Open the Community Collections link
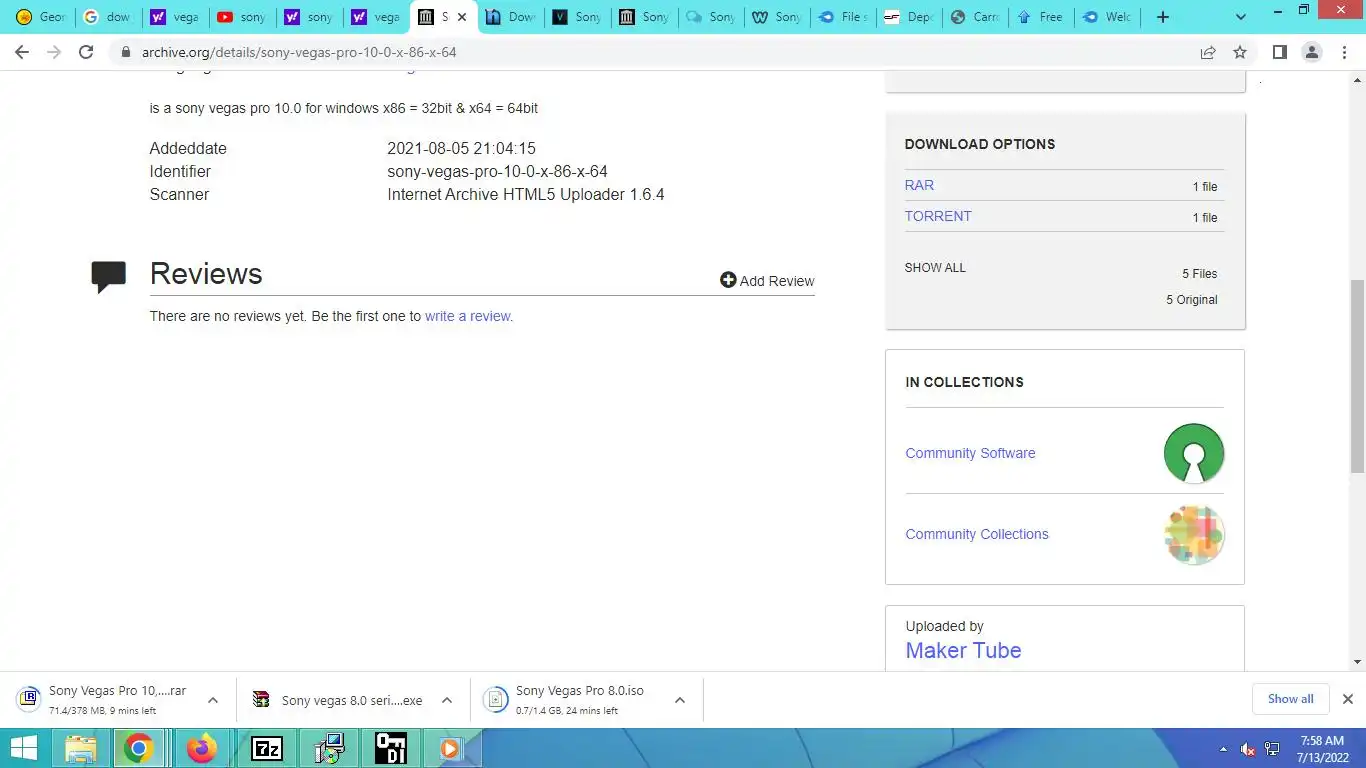This screenshot has width=1366, height=768. coord(977,534)
